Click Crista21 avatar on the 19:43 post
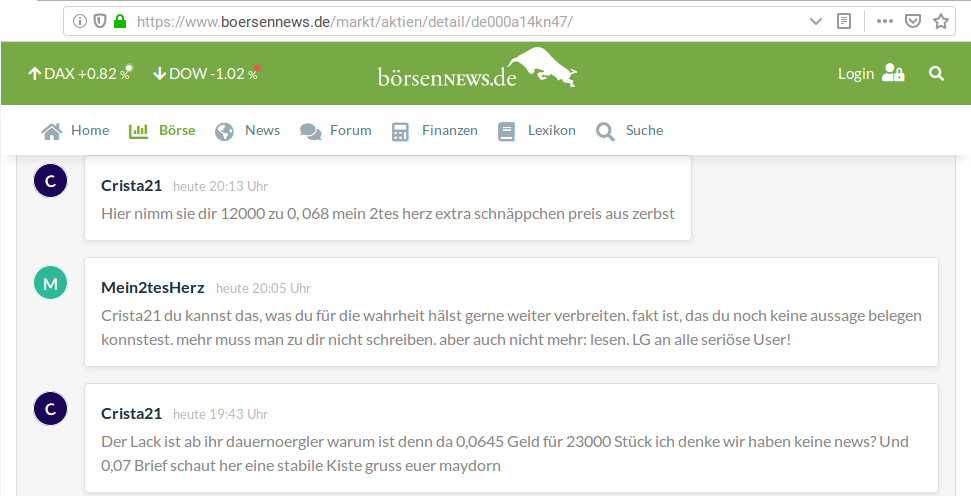Screen dimensions: 971x496 51,409
